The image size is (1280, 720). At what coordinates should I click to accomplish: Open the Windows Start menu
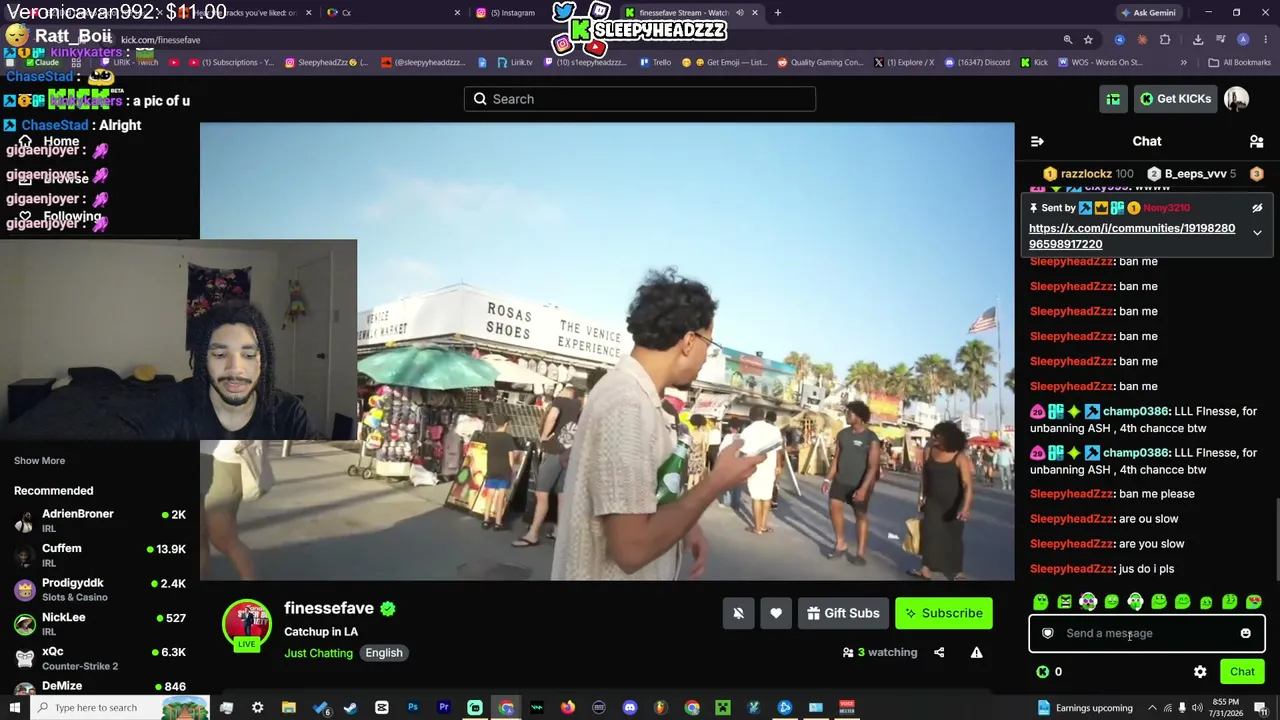[x=14, y=708]
